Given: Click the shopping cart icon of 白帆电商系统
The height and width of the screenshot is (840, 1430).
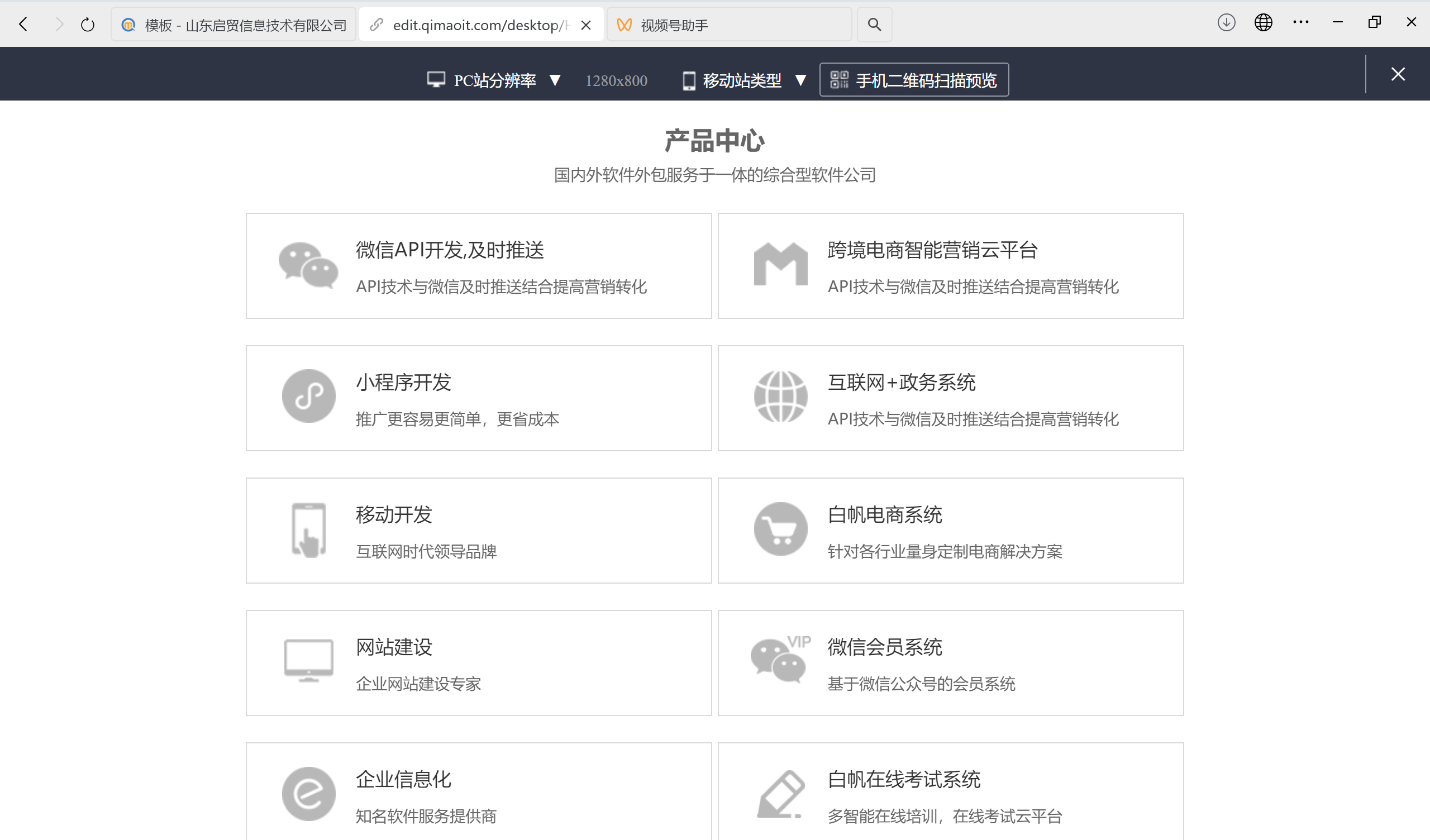Looking at the screenshot, I should pos(781,529).
